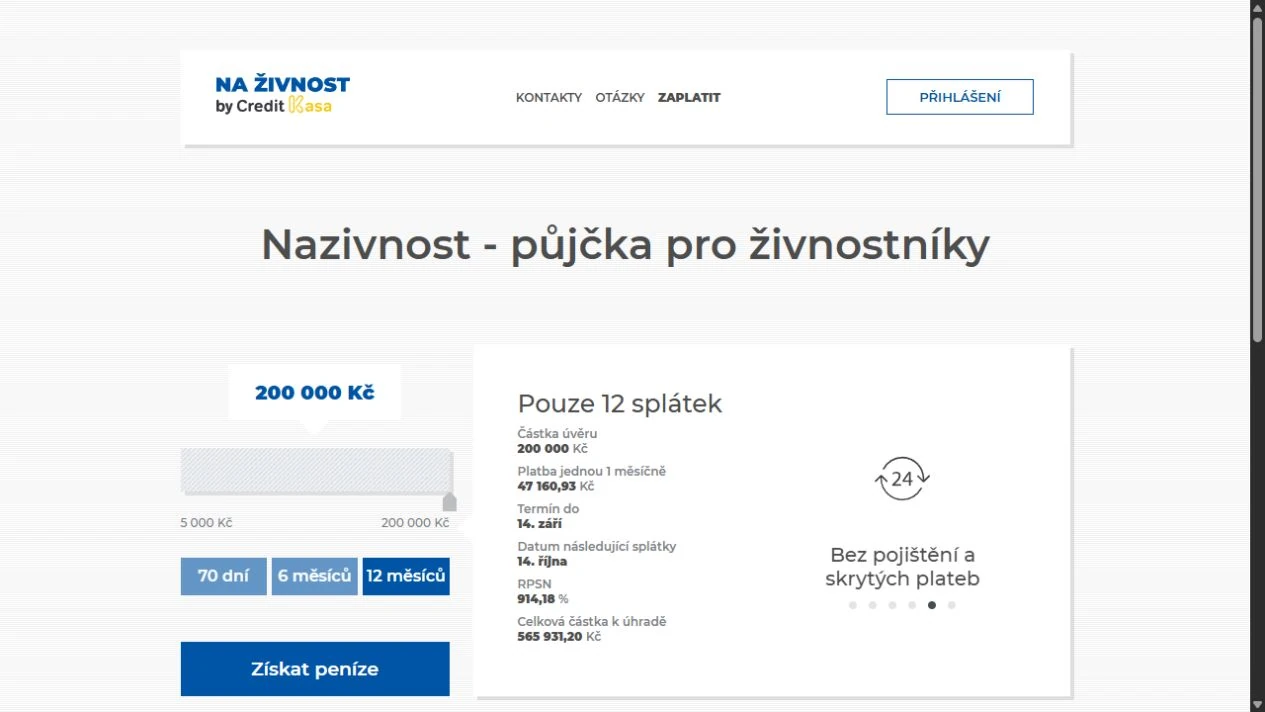The height and width of the screenshot is (712, 1265).
Task: Click the Přihlášení login button
Action: (960, 97)
